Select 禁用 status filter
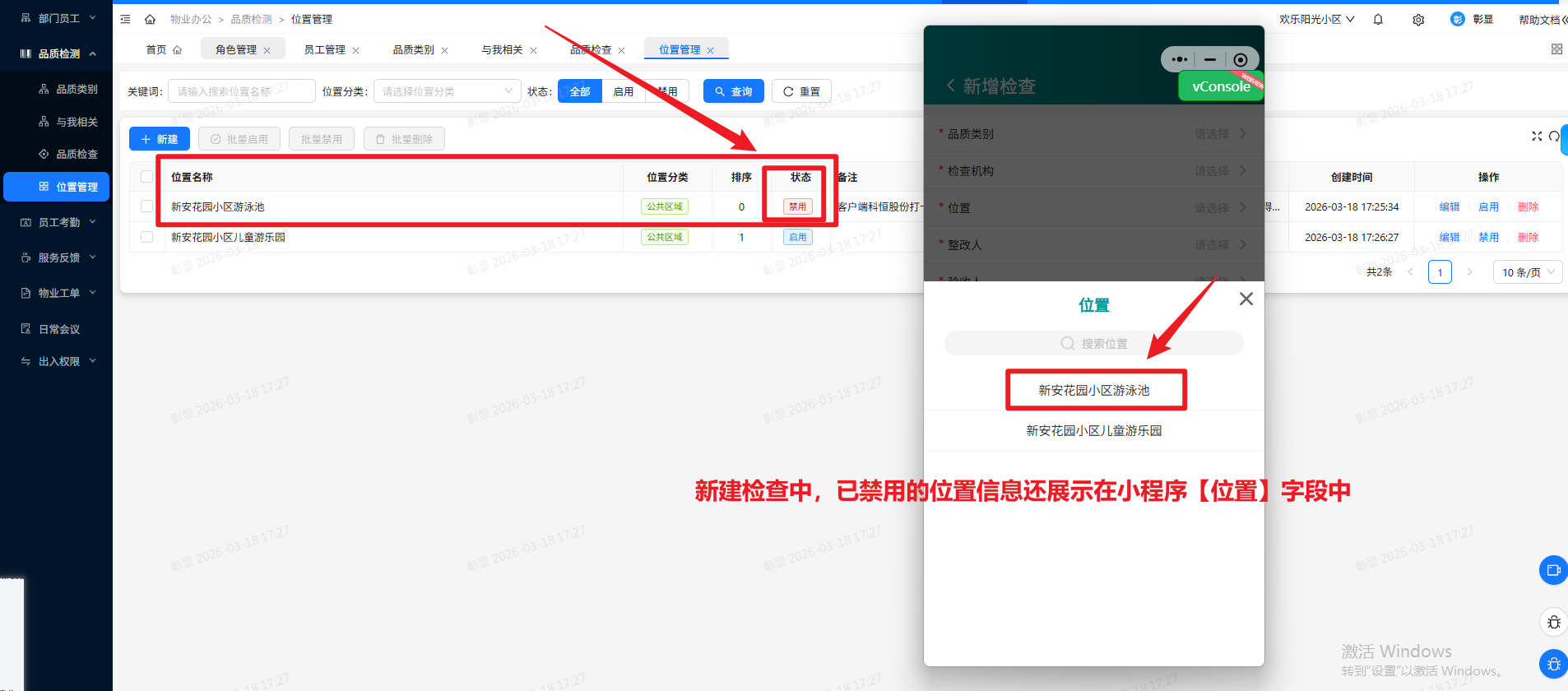1568x691 pixels. click(x=667, y=91)
